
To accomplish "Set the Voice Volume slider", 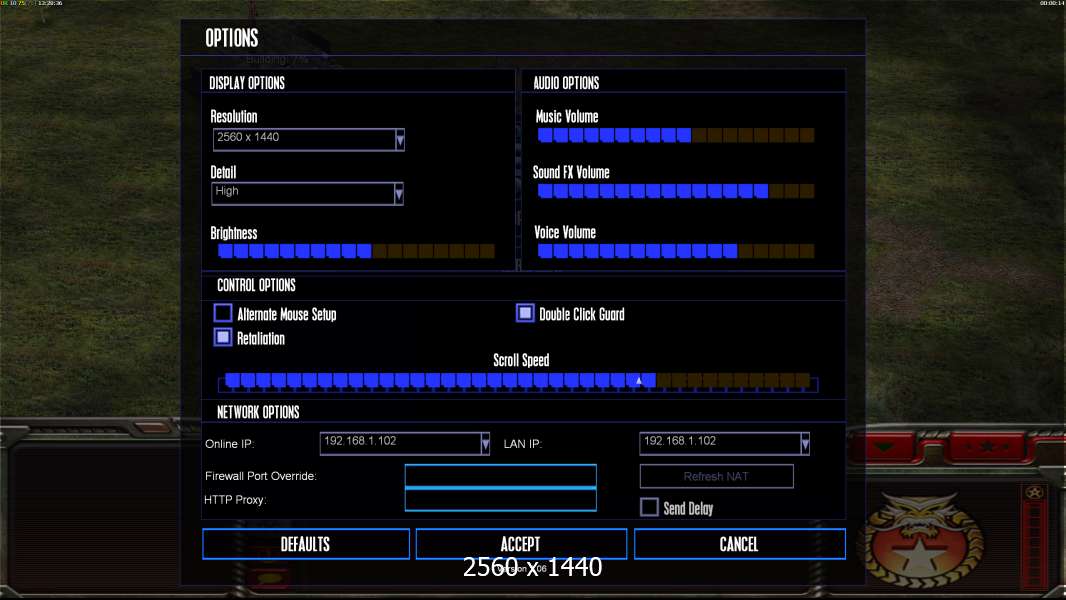I will pyautogui.click(x=676, y=251).
